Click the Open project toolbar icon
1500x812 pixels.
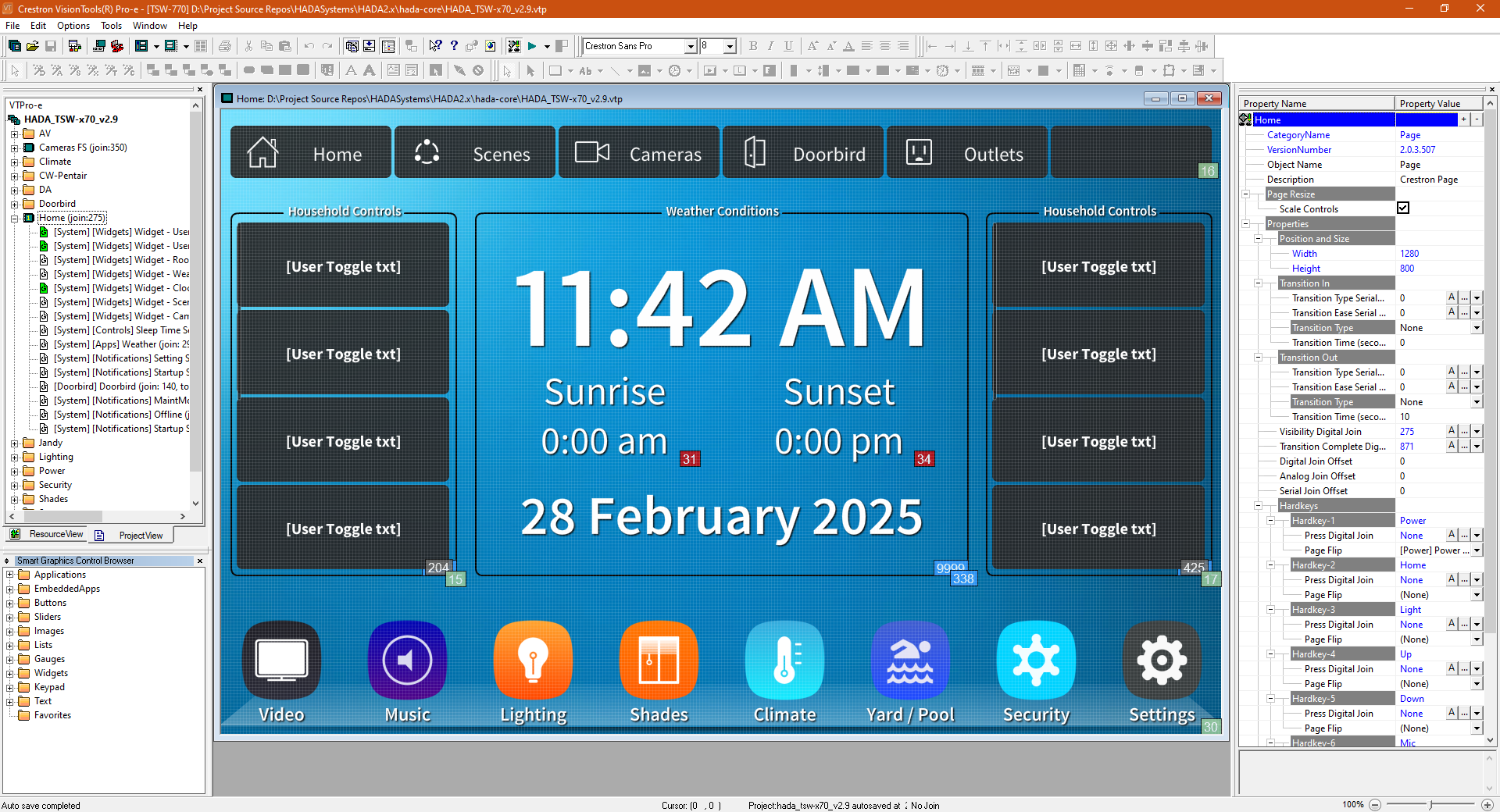(31, 45)
